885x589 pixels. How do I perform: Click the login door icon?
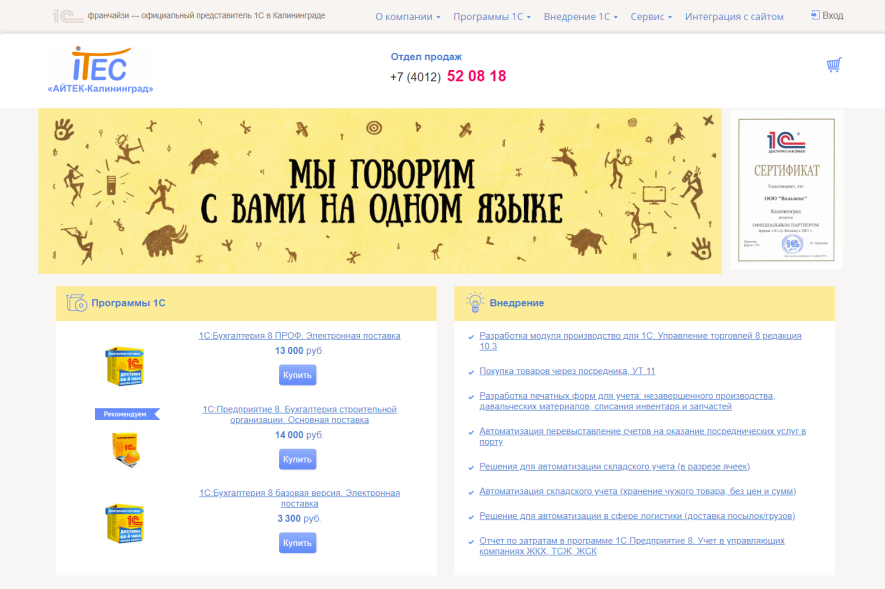click(815, 15)
